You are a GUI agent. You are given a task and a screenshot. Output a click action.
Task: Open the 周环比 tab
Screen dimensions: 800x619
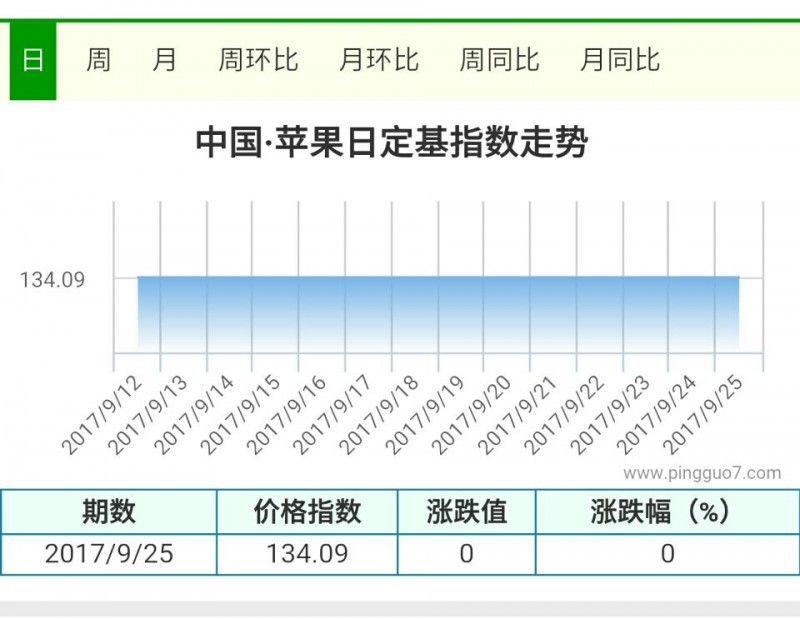[258, 60]
